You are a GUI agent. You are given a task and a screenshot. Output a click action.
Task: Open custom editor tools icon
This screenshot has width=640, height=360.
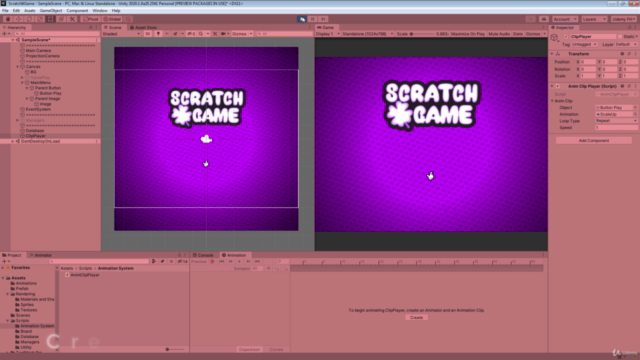(72, 19)
